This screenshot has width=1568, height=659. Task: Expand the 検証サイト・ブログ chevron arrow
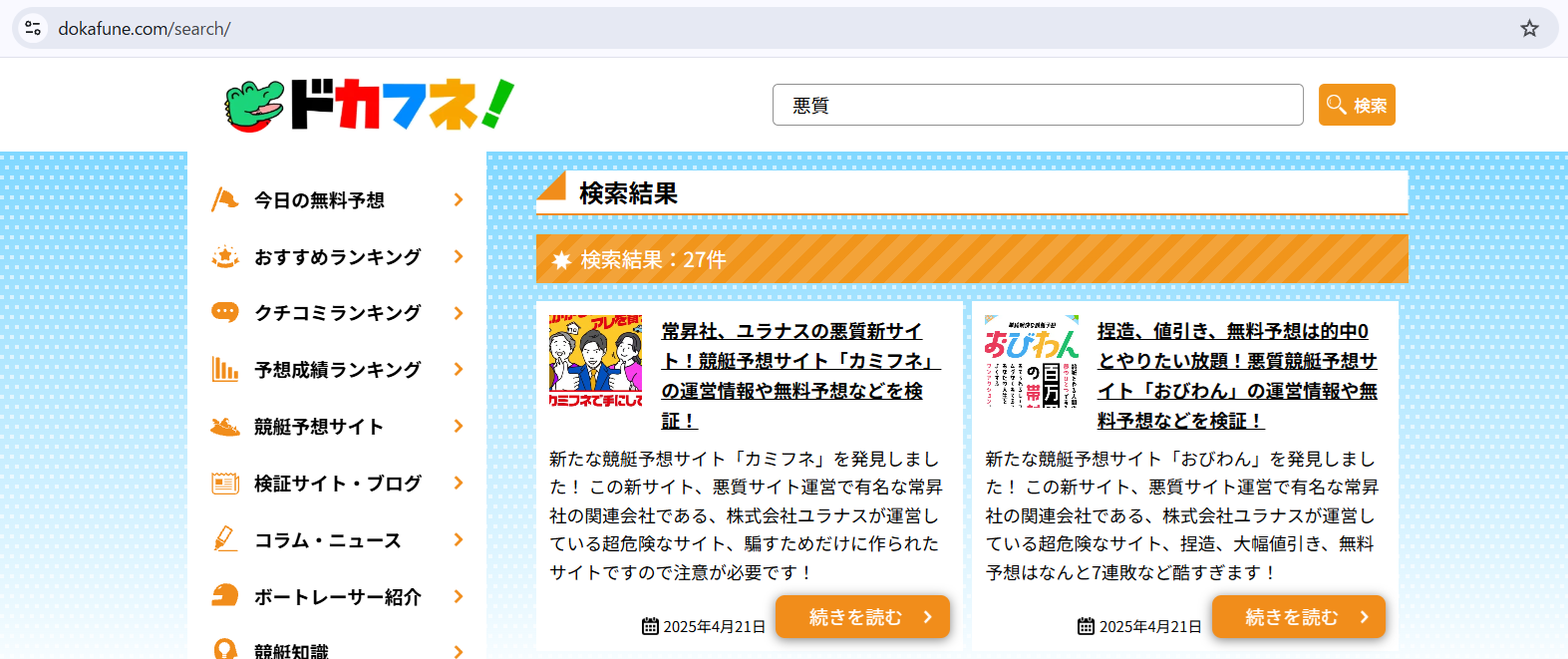click(459, 484)
